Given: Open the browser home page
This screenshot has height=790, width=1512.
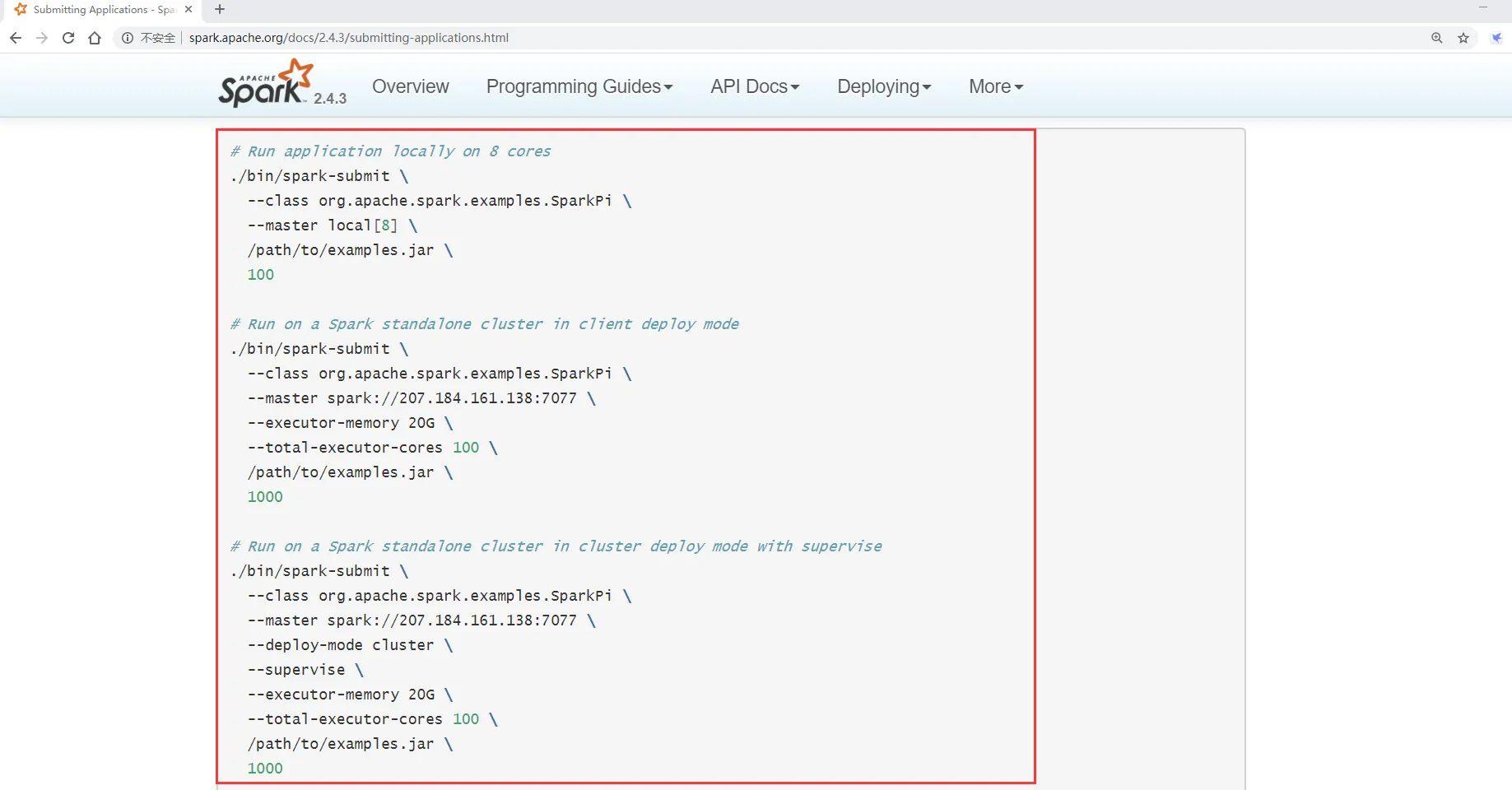Looking at the screenshot, I should click(x=95, y=38).
